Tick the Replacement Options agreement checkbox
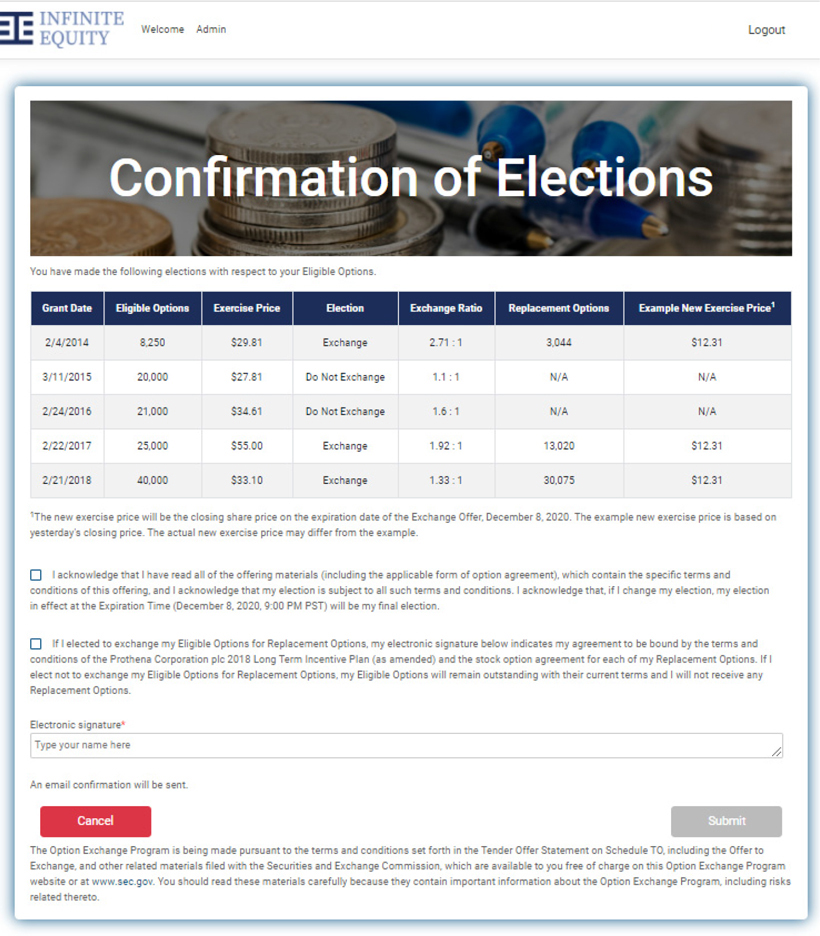Viewport: 820px width, 936px height. pos(36,644)
